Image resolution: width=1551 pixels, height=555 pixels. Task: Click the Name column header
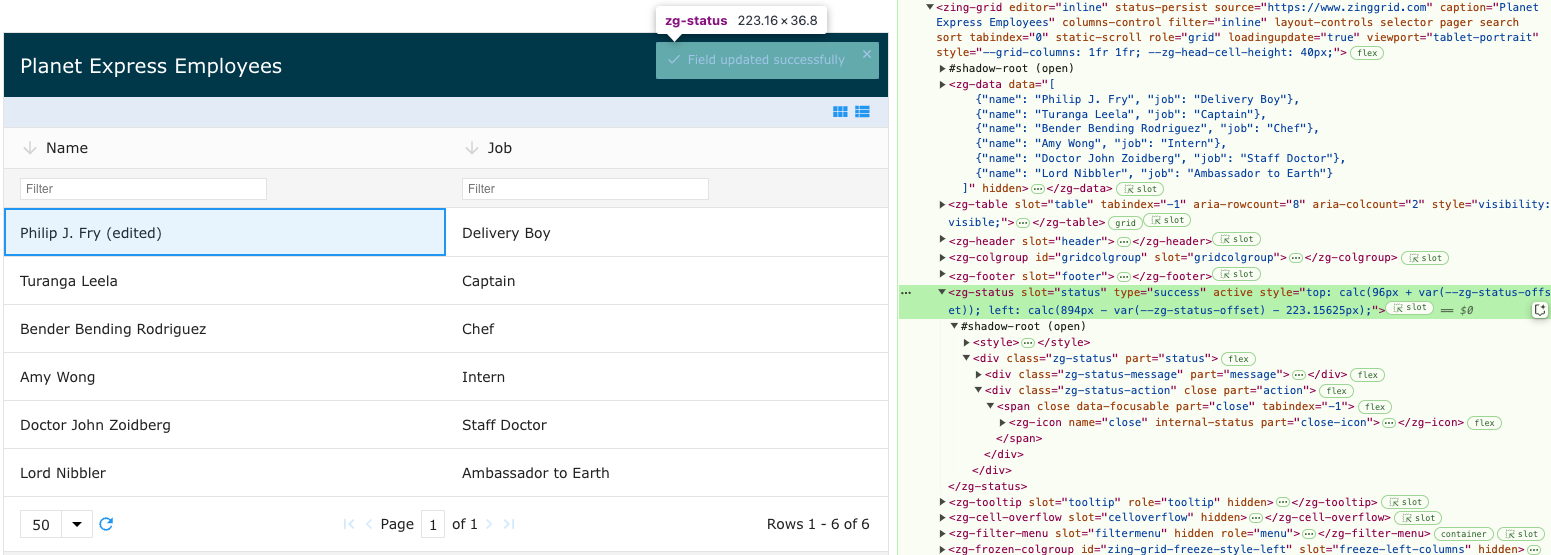click(x=225, y=148)
